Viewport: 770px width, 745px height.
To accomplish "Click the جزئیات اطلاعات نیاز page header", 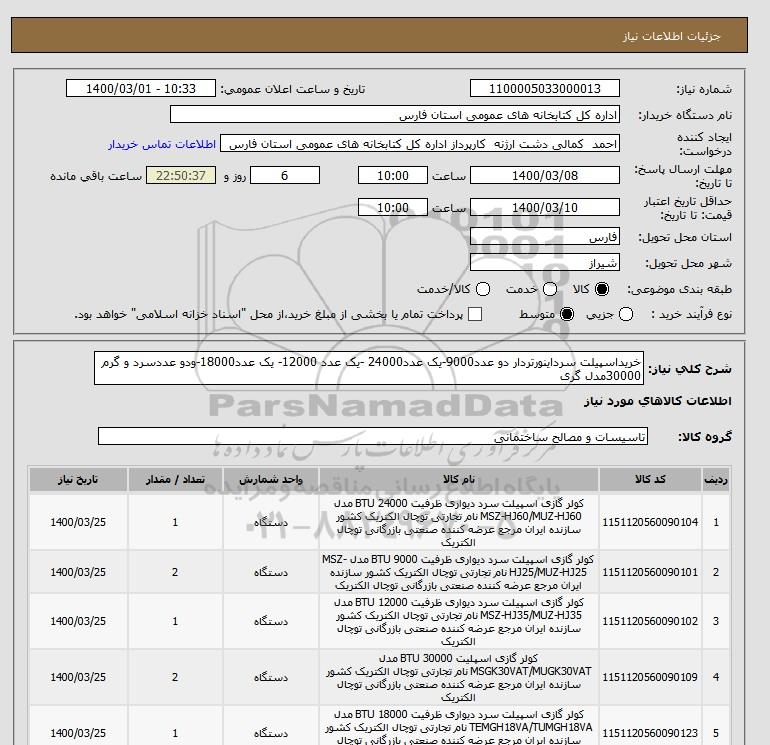I will pos(671,36).
